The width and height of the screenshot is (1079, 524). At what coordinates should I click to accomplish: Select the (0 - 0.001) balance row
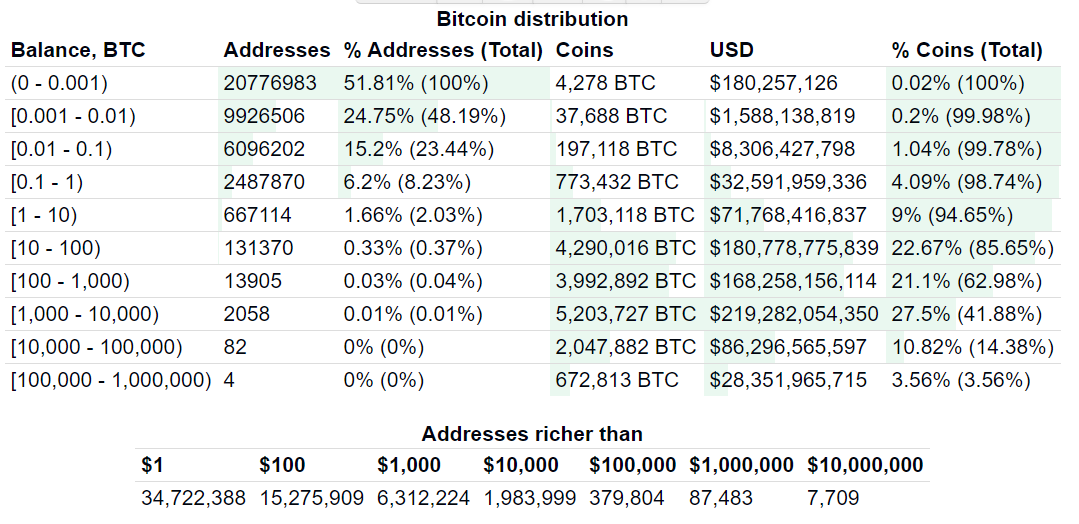click(533, 83)
